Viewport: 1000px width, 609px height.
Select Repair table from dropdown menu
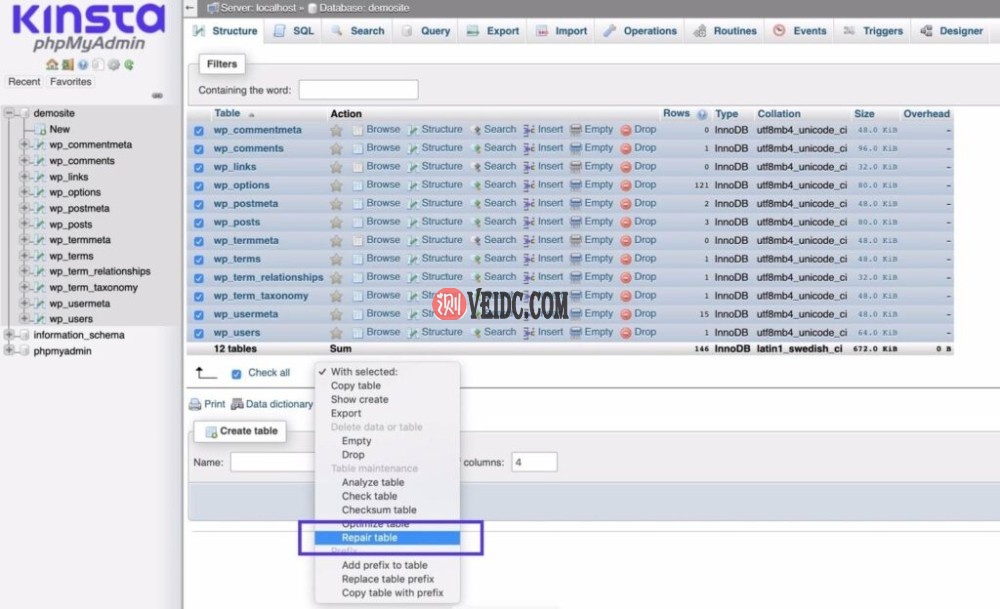tap(369, 538)
